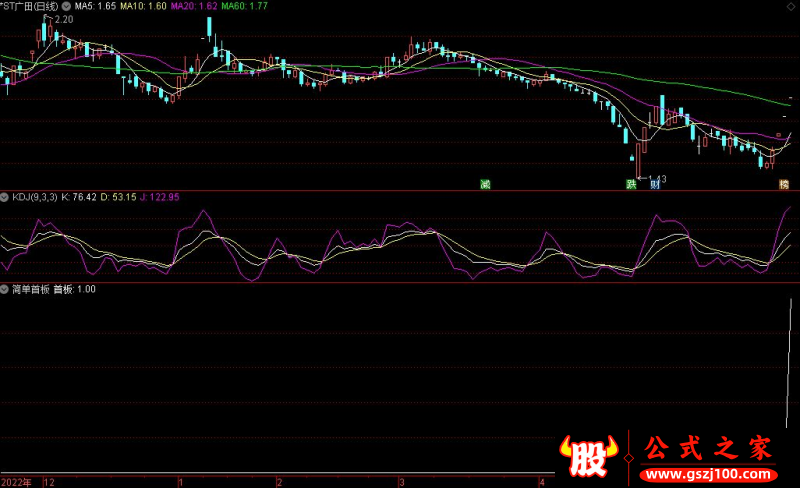Screen dimensions: 800x488
Task: Click the orange 榜 event marker
Action: (x=784, y=184)
